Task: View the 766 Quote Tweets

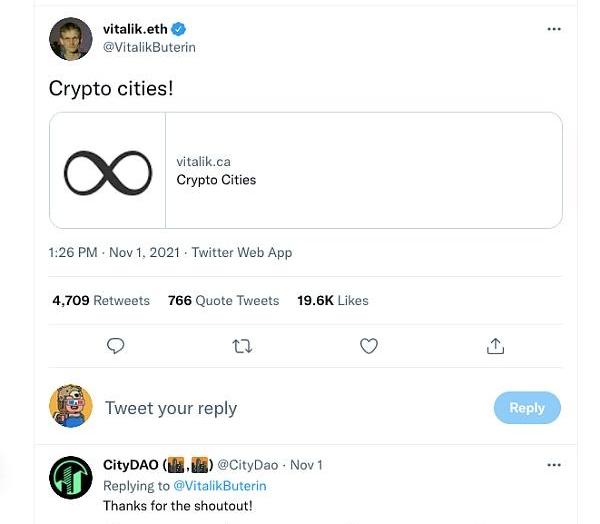Action: coord(223,300)
